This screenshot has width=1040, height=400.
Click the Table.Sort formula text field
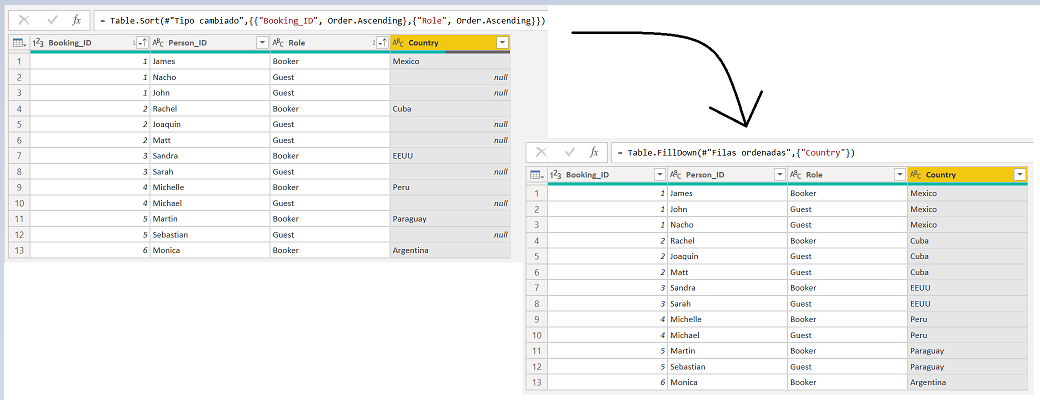(x=321, y=21)
